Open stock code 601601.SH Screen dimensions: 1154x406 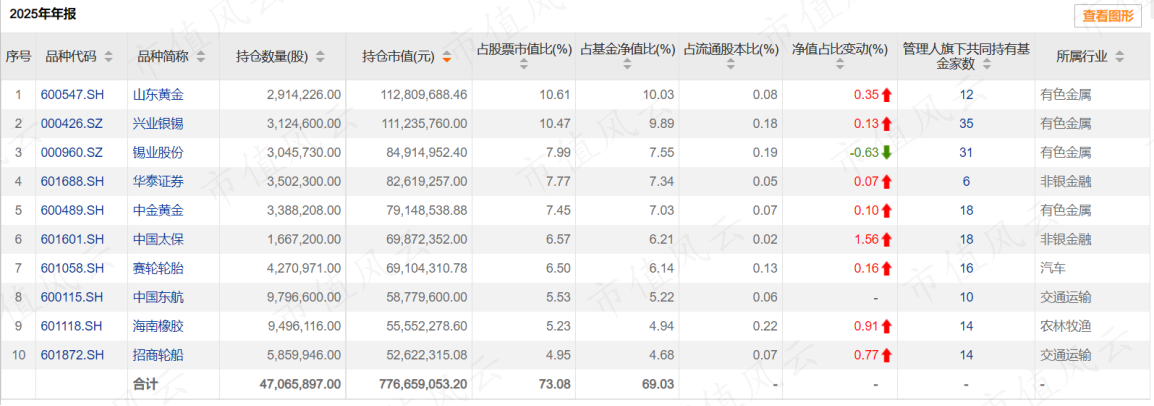(x=72, y=240)
